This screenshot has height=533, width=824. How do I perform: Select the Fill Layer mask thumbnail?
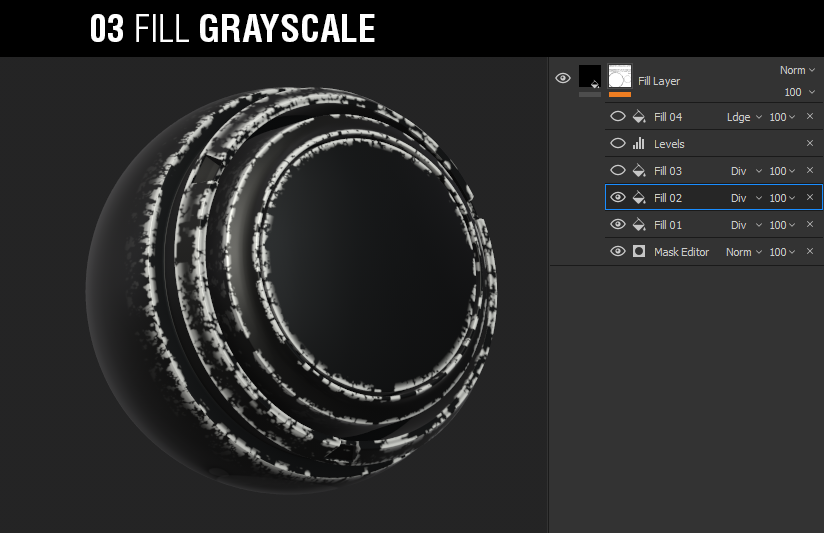620,77
